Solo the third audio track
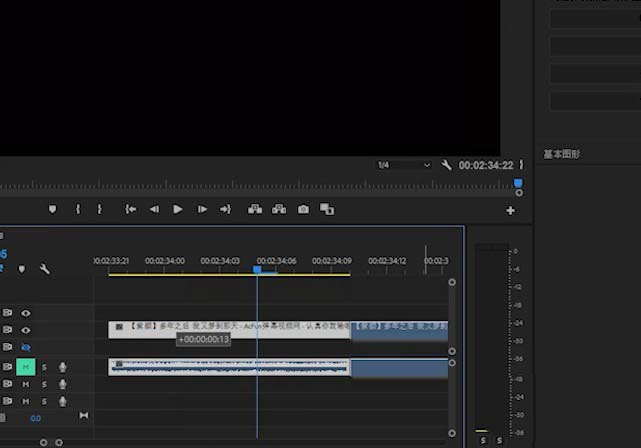Image resolution: width=641 pixels, height=448 pixels. pos(44,401)
